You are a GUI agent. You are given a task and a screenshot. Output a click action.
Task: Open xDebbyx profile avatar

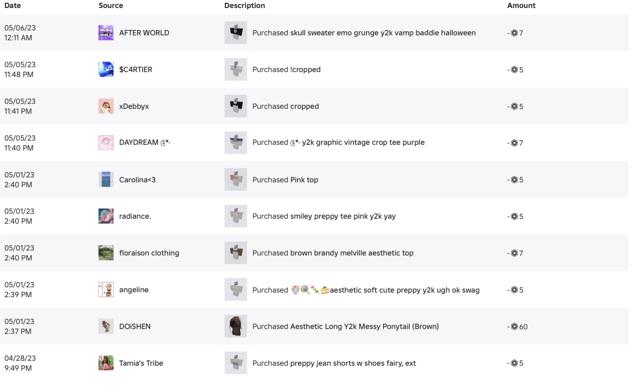click(x=106, y=106)
